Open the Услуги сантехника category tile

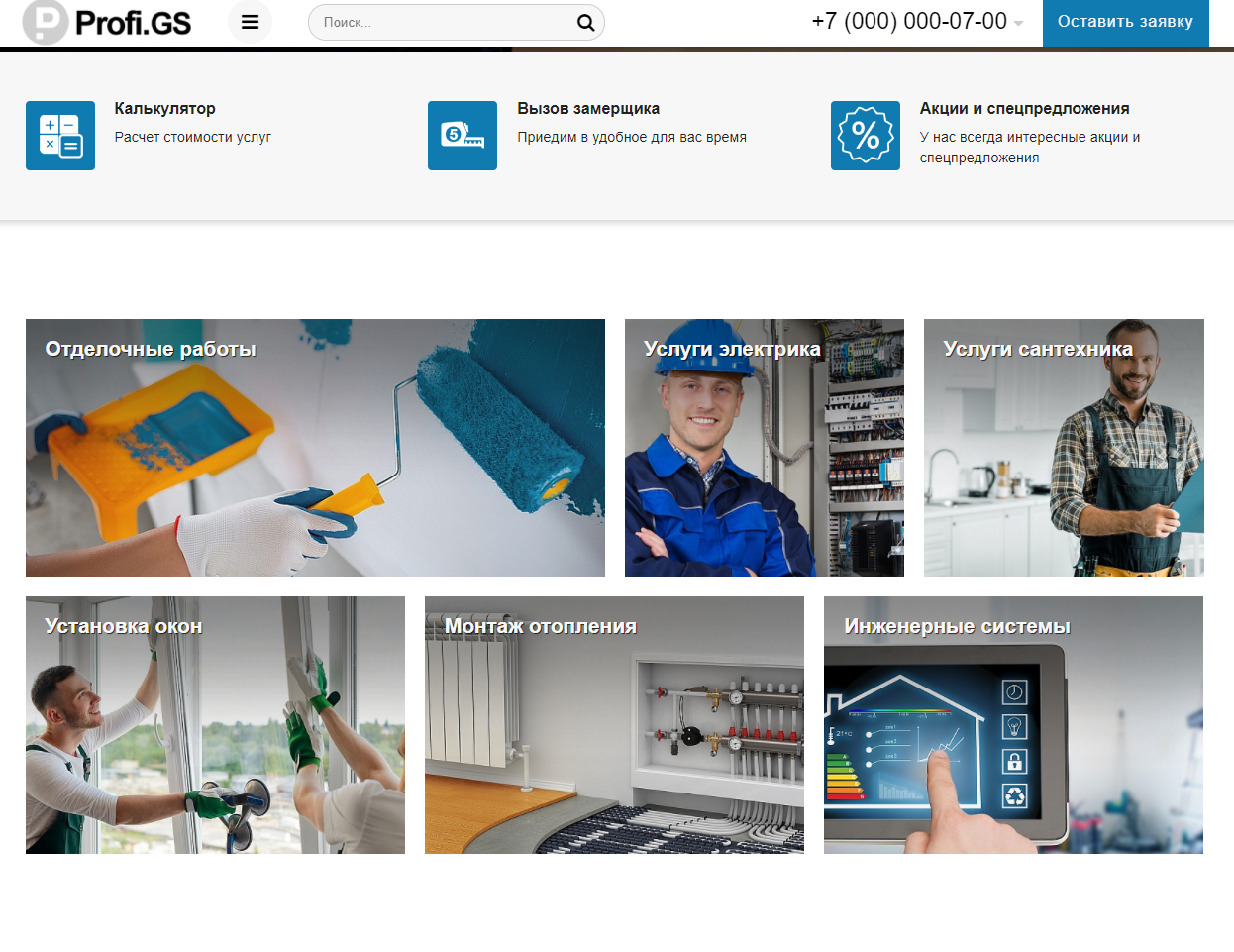click(x=1064, y=448)
